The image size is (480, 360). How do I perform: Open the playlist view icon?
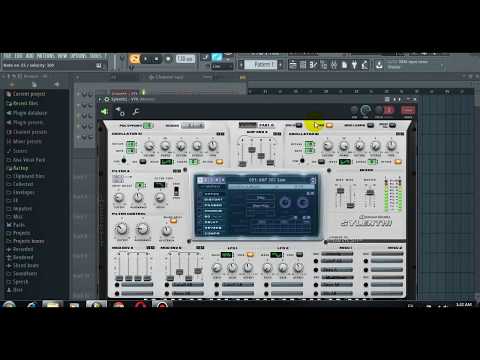292,65
